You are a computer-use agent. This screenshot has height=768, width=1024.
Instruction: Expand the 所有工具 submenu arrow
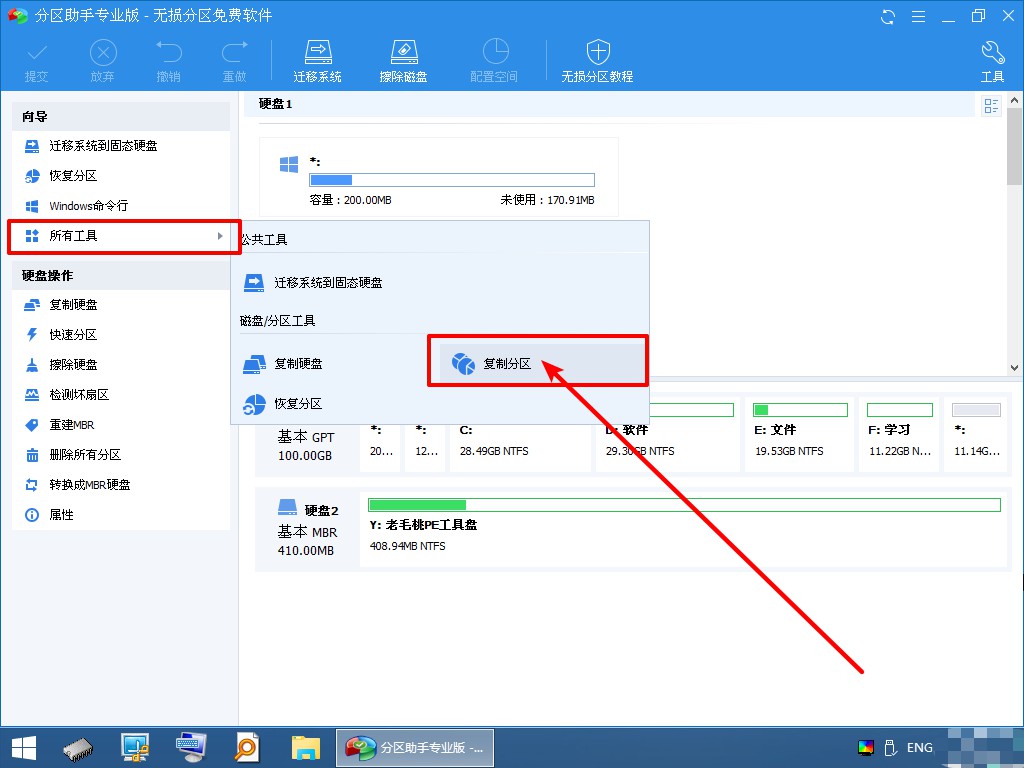tap(220, 236)
